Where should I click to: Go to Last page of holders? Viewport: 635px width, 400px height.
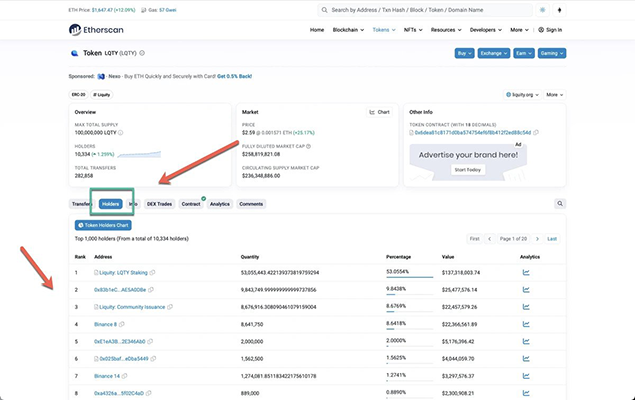[x=552, y=239]
